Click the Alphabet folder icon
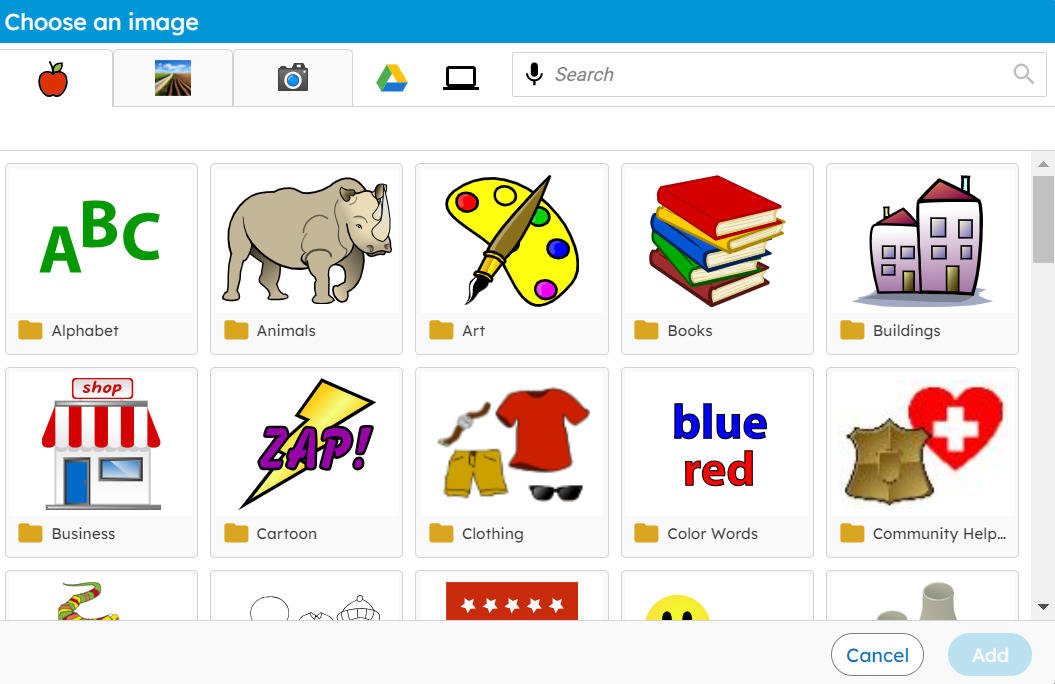This screenshot has height=684, width=1055. [30, 330]
